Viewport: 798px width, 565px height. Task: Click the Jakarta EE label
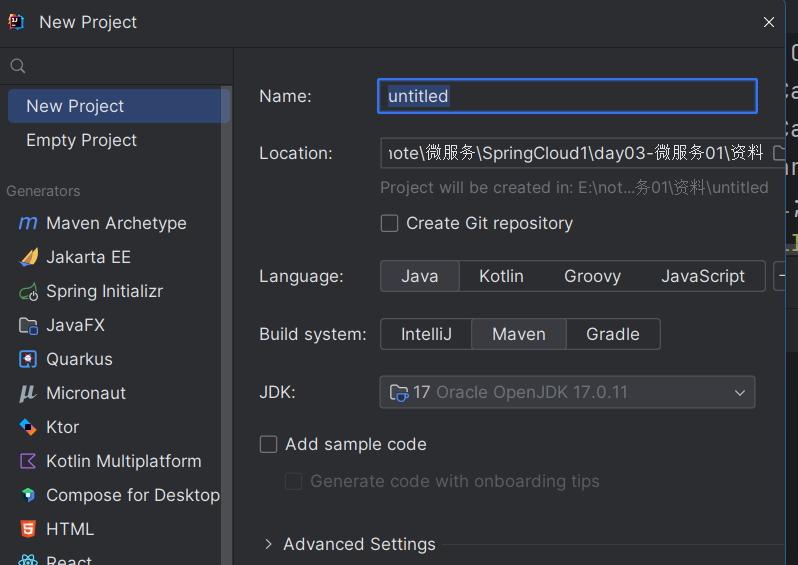(x=89, y=257)
